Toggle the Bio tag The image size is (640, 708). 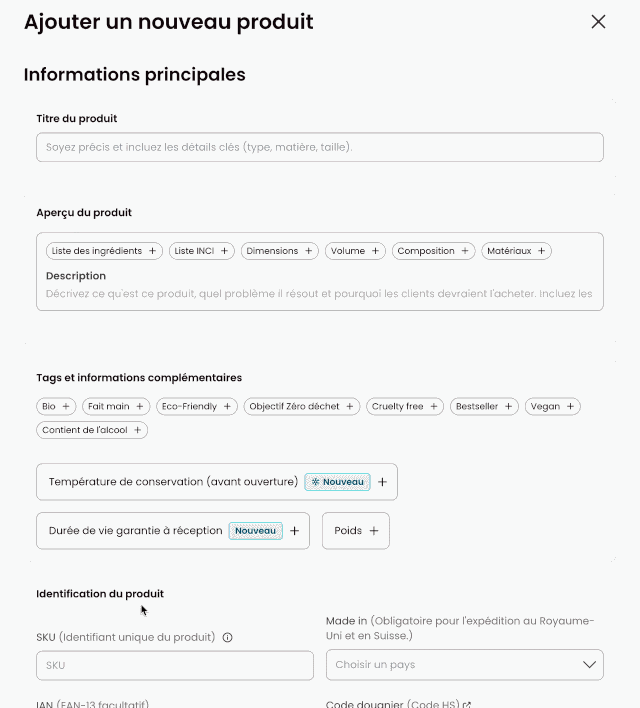pos(55,407)
